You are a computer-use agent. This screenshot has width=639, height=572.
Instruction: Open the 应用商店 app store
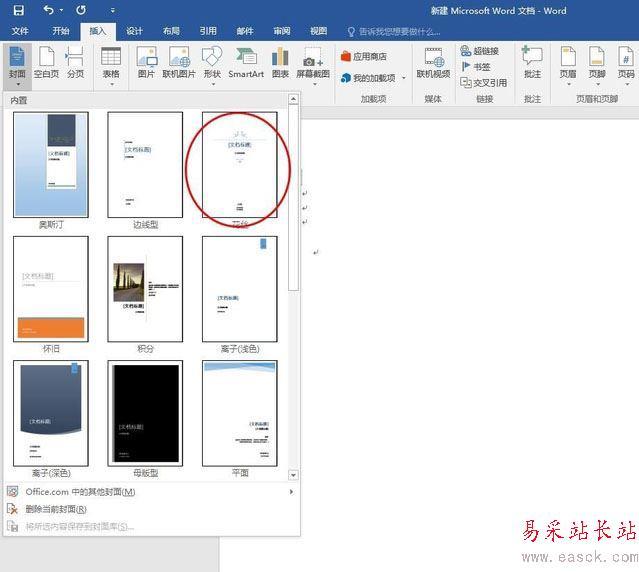pyautogui.click(x=364, y=56)
